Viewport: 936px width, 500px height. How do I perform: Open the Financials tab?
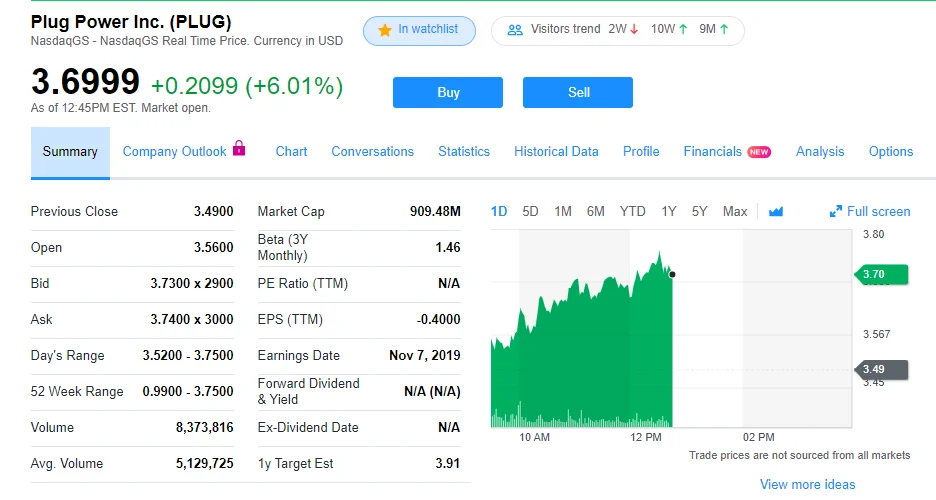click(713, 152)
